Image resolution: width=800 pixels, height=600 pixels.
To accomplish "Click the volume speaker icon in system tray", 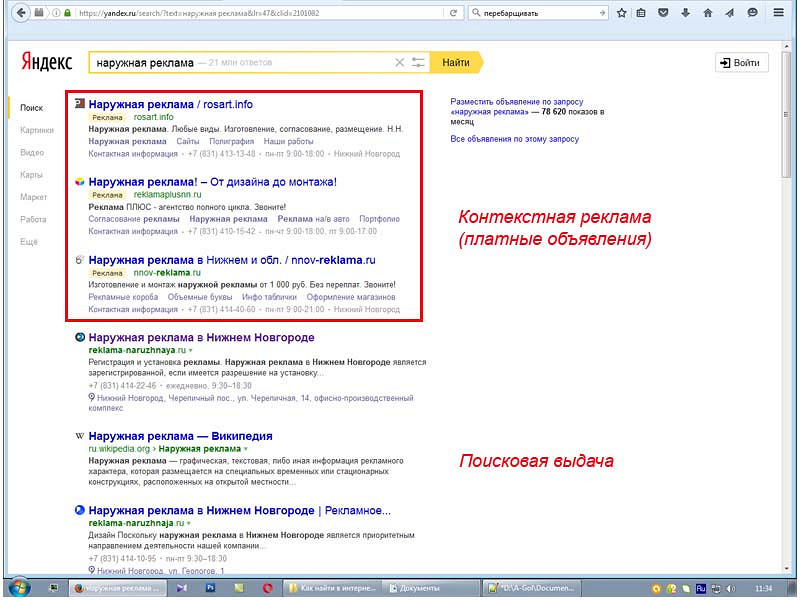I will click(x=731, y=589).
